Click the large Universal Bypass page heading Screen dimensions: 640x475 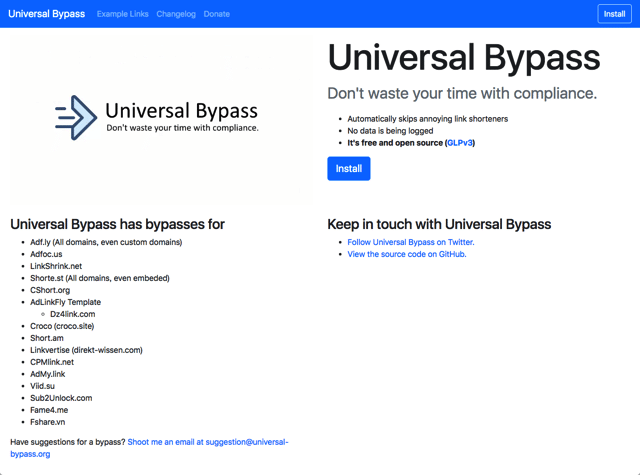(464, 58)
